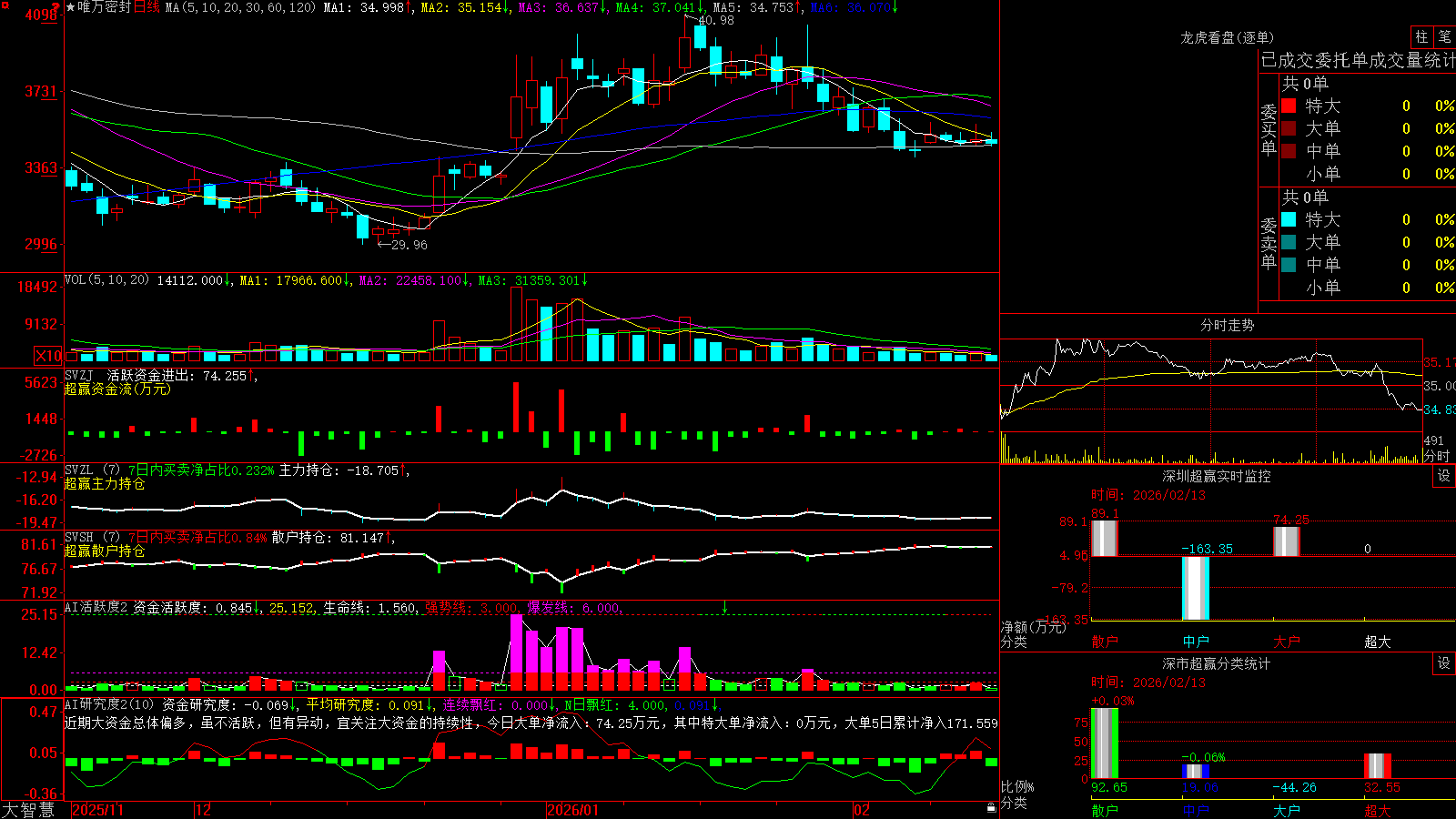Click the star favorite icon before 唯万密封

pyautogui.click(x=70, y=7)
